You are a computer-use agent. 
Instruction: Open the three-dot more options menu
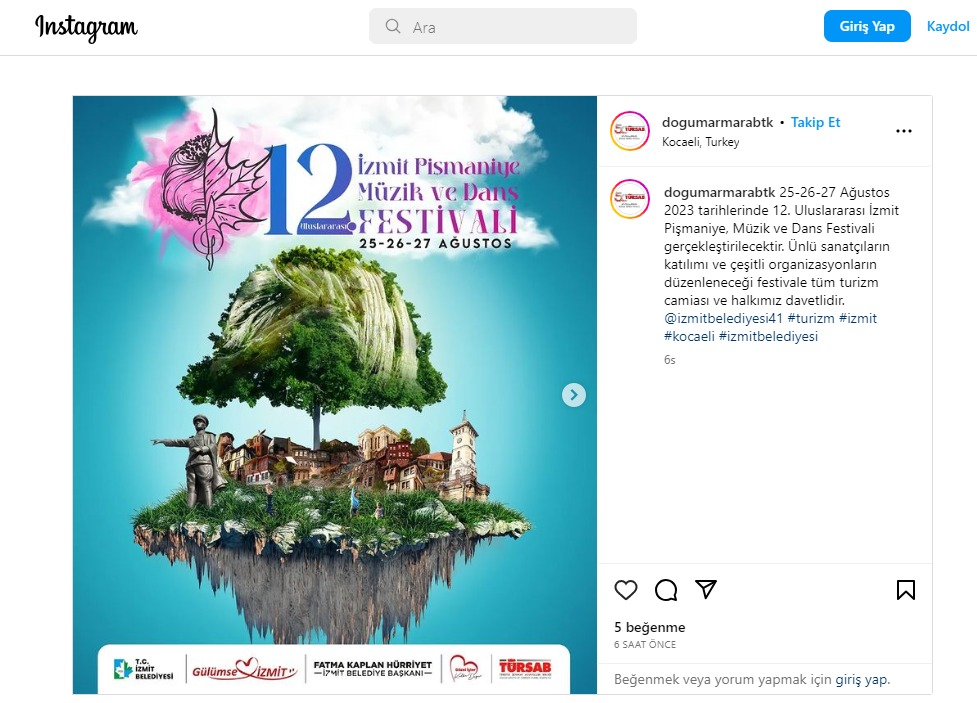tap(903, 131)
